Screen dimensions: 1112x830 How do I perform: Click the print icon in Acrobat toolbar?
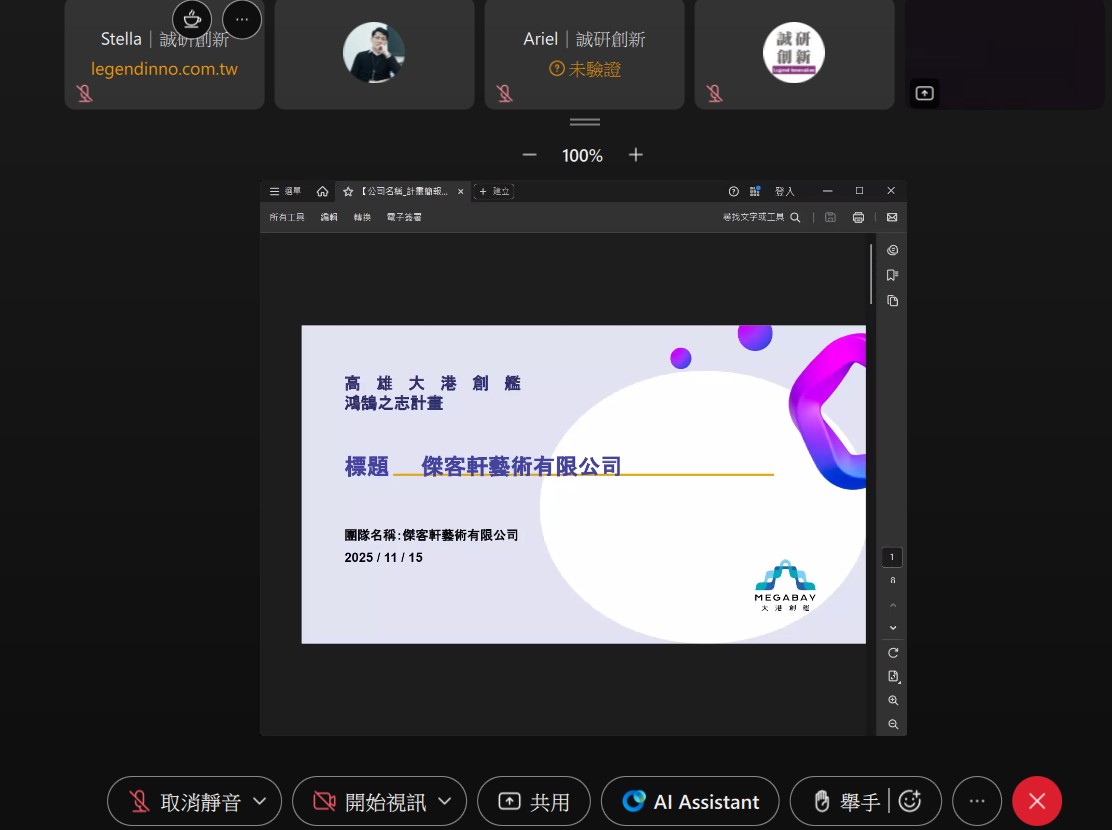[x=858, y=217]
